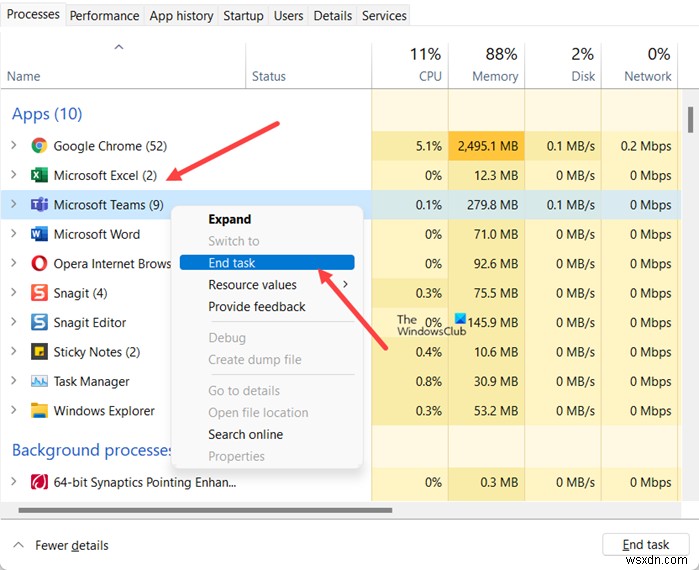Click the Windows Explorer folder icon
Viewport: 699px width, 570px height.
click(x=39, y=411)
